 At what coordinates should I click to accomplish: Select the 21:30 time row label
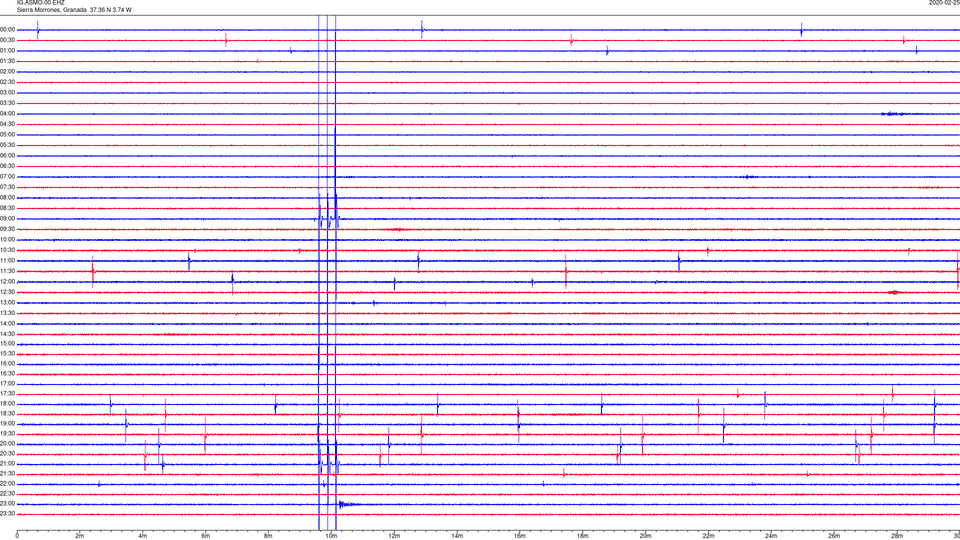[8, 474]
